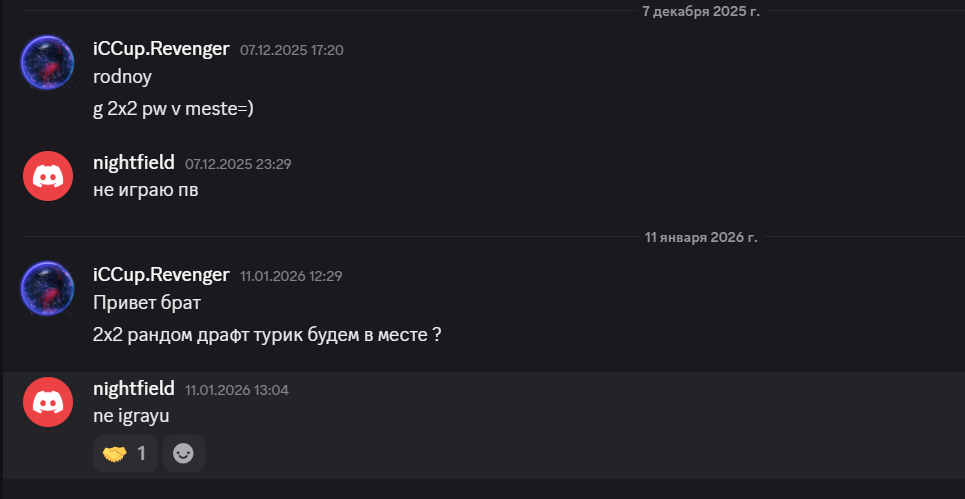965x499 pixels.
Task: Open the add reaction smiley button
Action: (184, 454)
